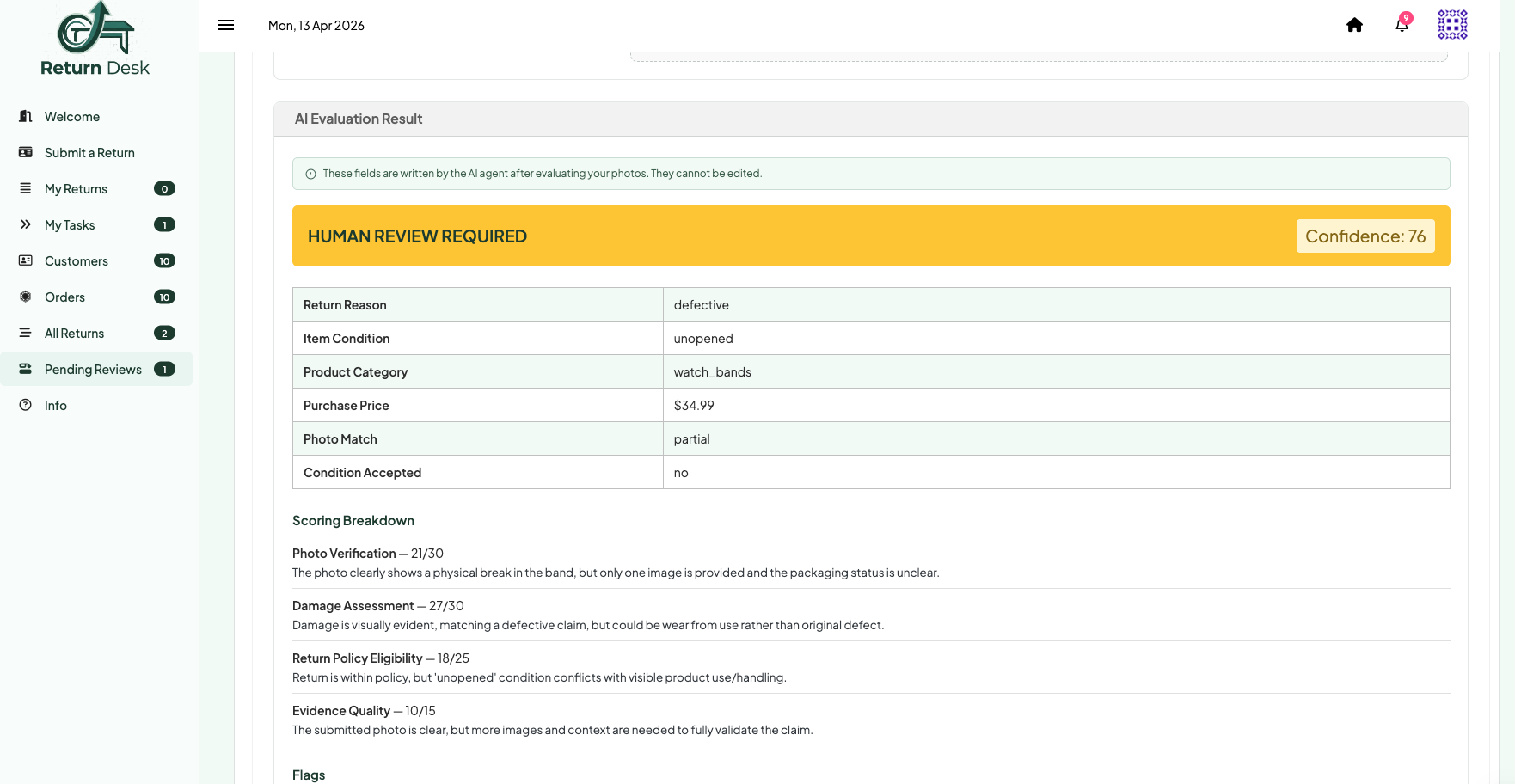Viewport: 1515px width, 784px height.
Task: Click the Return Desk logo
Action: 95,40
